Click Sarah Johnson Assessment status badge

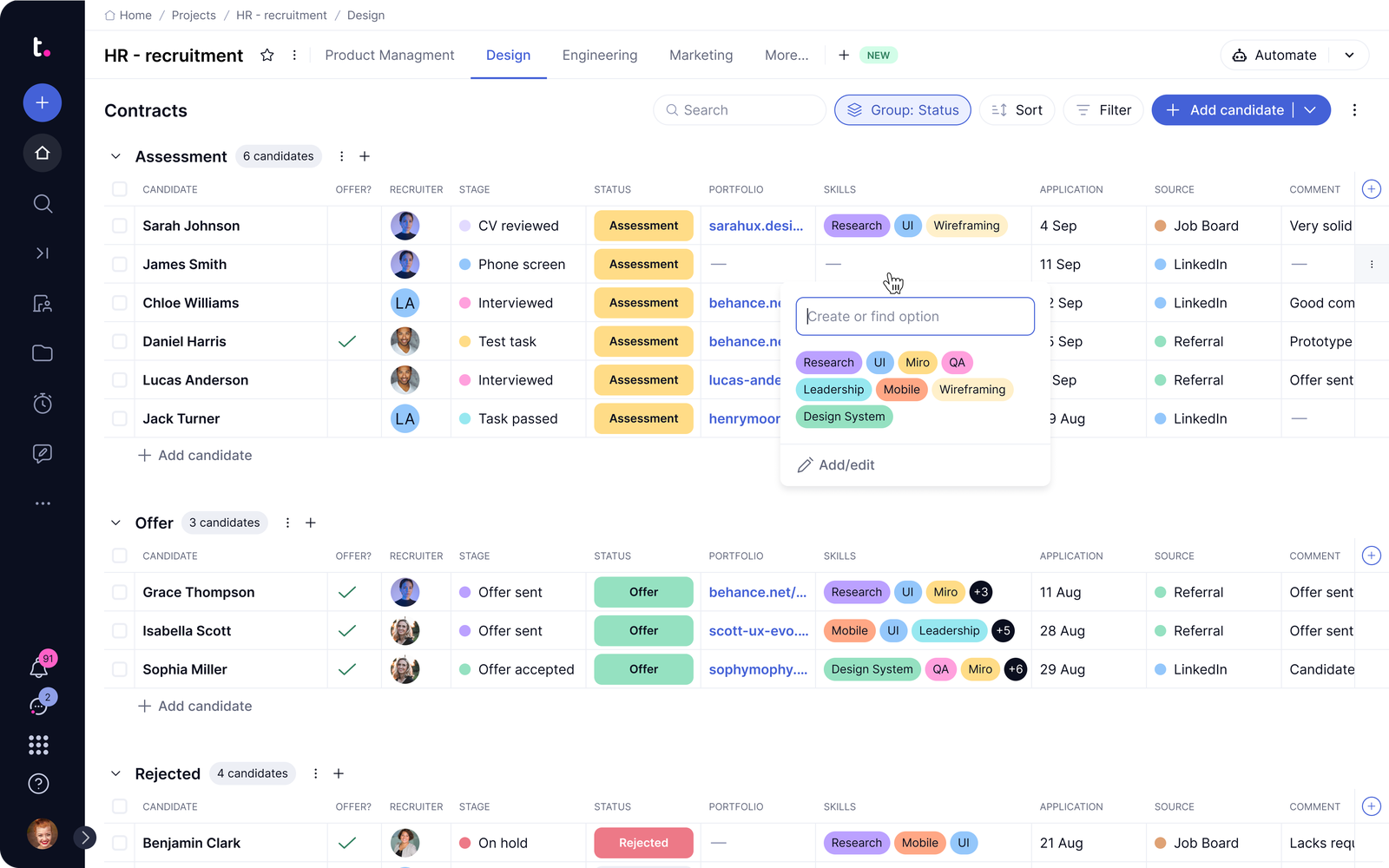pyautogui.click(x=644, y=226)
